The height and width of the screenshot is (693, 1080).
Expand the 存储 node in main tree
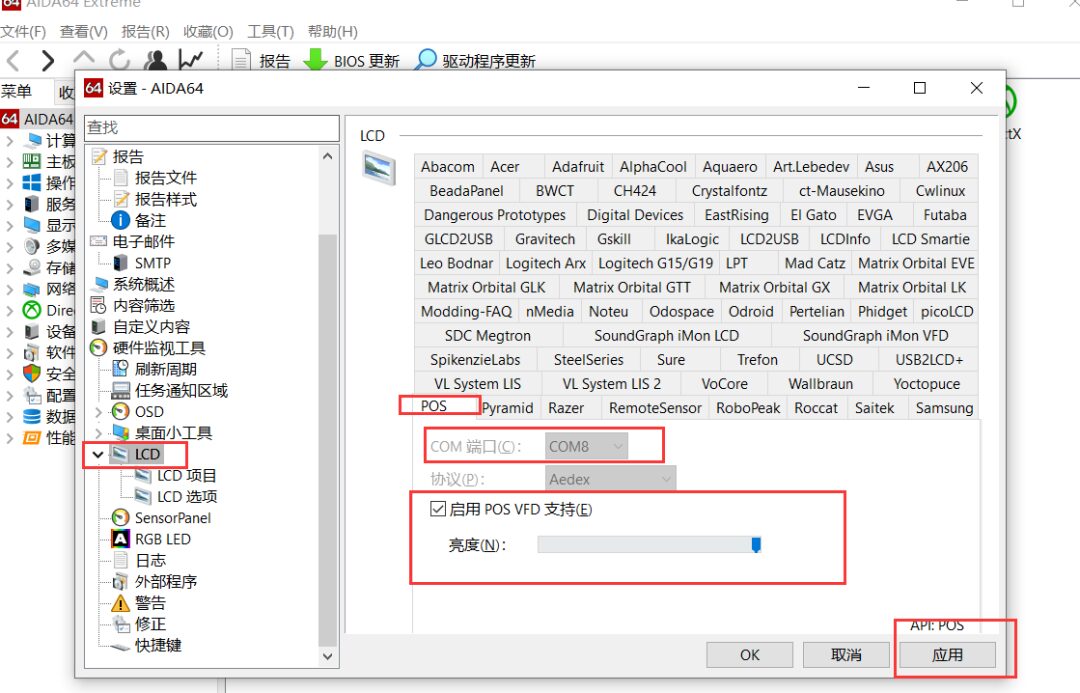click(9, 268)
